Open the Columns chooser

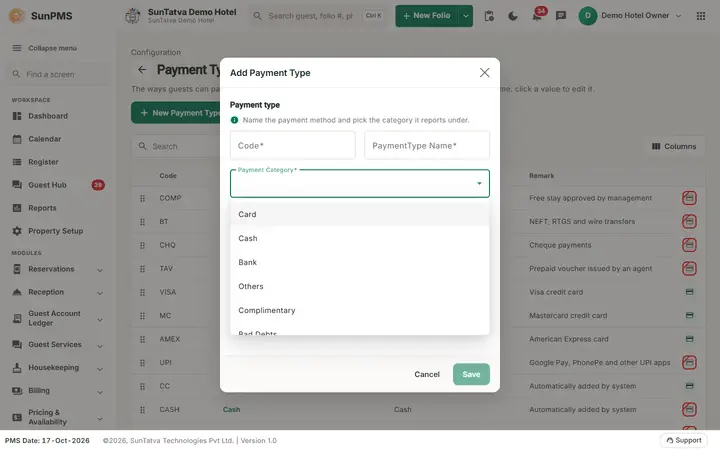[674, 146]
